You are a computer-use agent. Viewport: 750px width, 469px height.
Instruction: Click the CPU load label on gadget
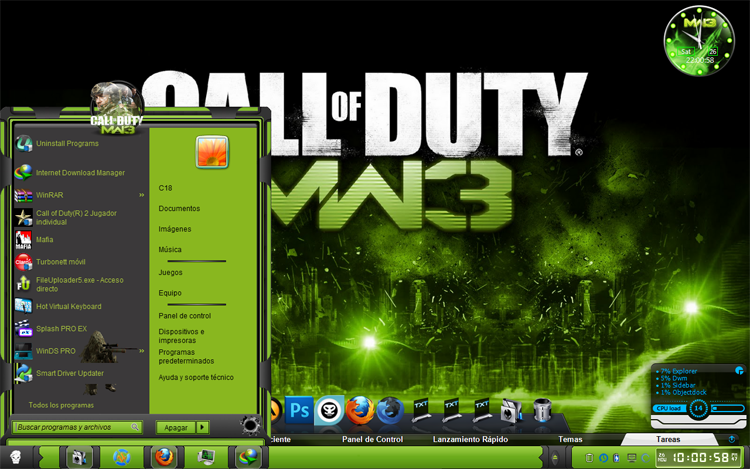point(669,408)
